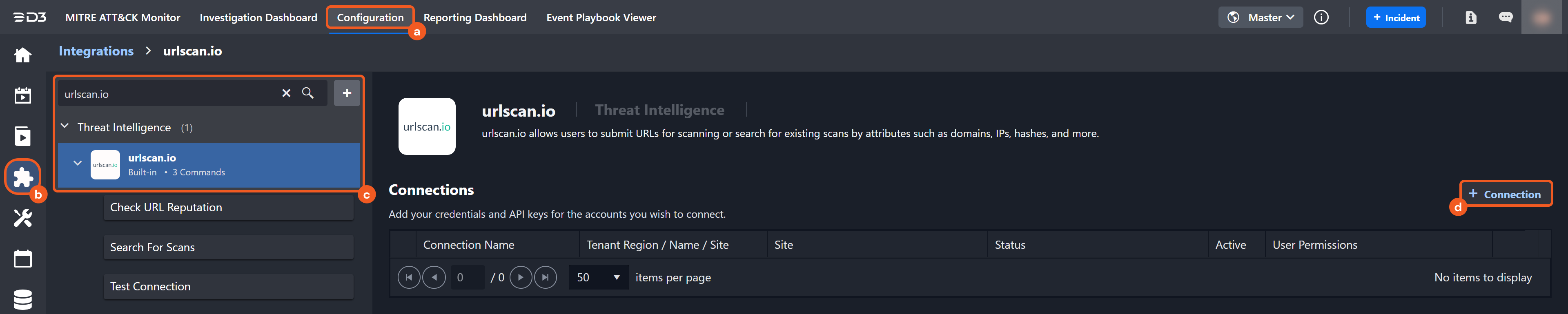Create a new Incident
This screenshot has width=1568, height=314.
point(1396,18)
